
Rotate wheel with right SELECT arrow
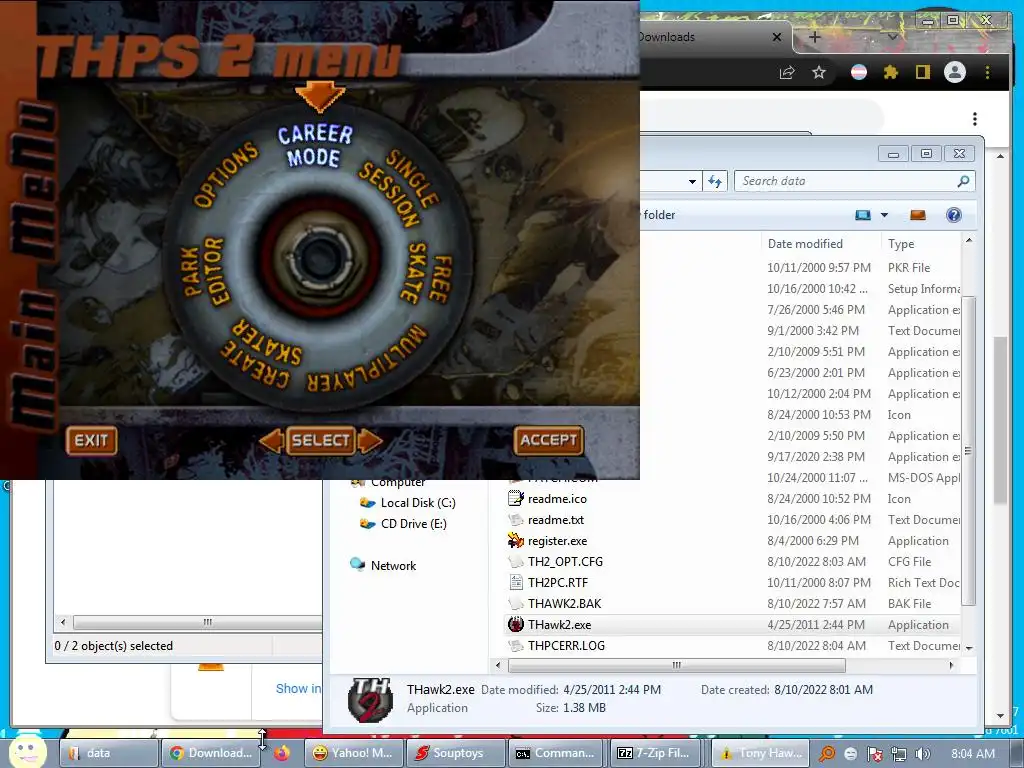point(370,441)
